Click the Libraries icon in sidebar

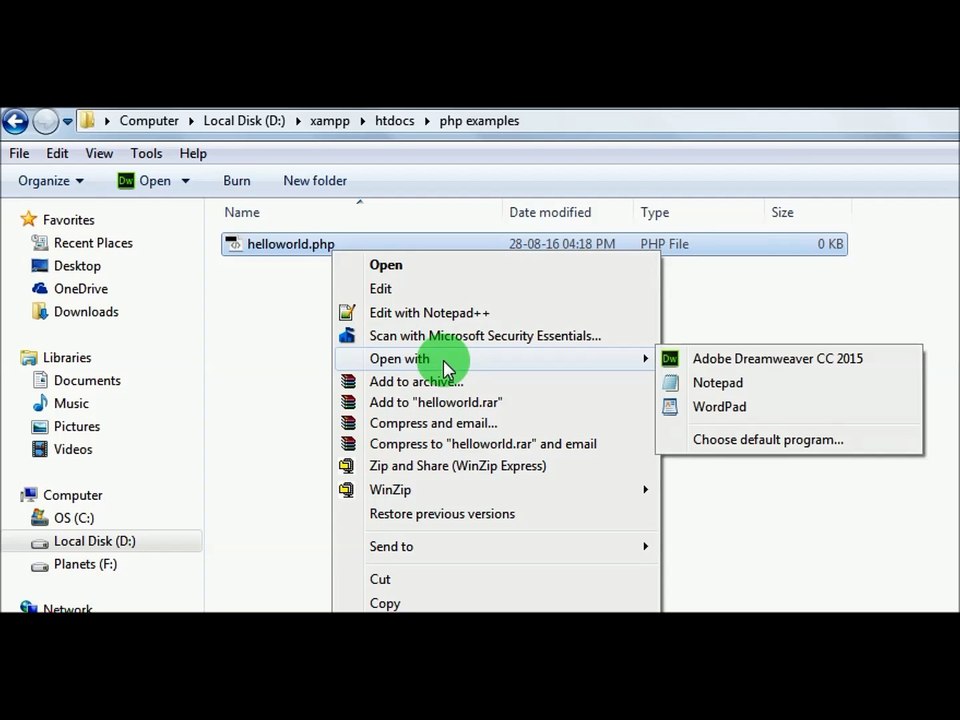[28, 357]
